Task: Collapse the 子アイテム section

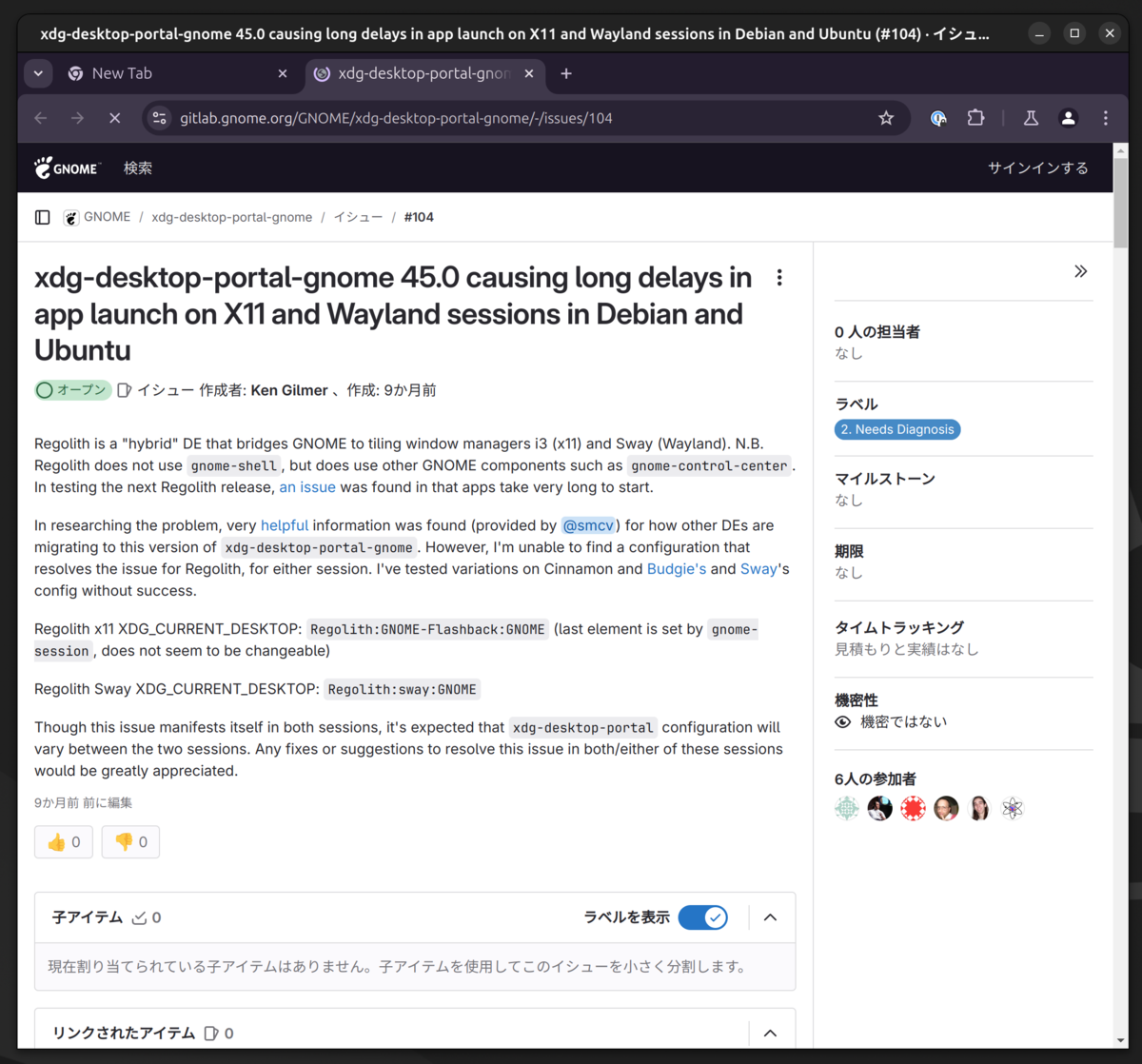Action: (x=771, y=917)
